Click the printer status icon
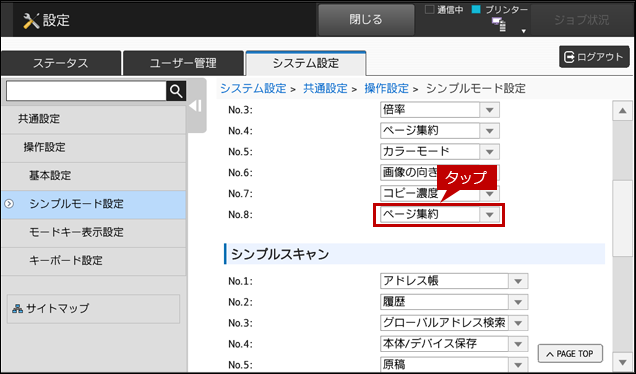This screenshot has width=636, height=374. coord(498,25)
